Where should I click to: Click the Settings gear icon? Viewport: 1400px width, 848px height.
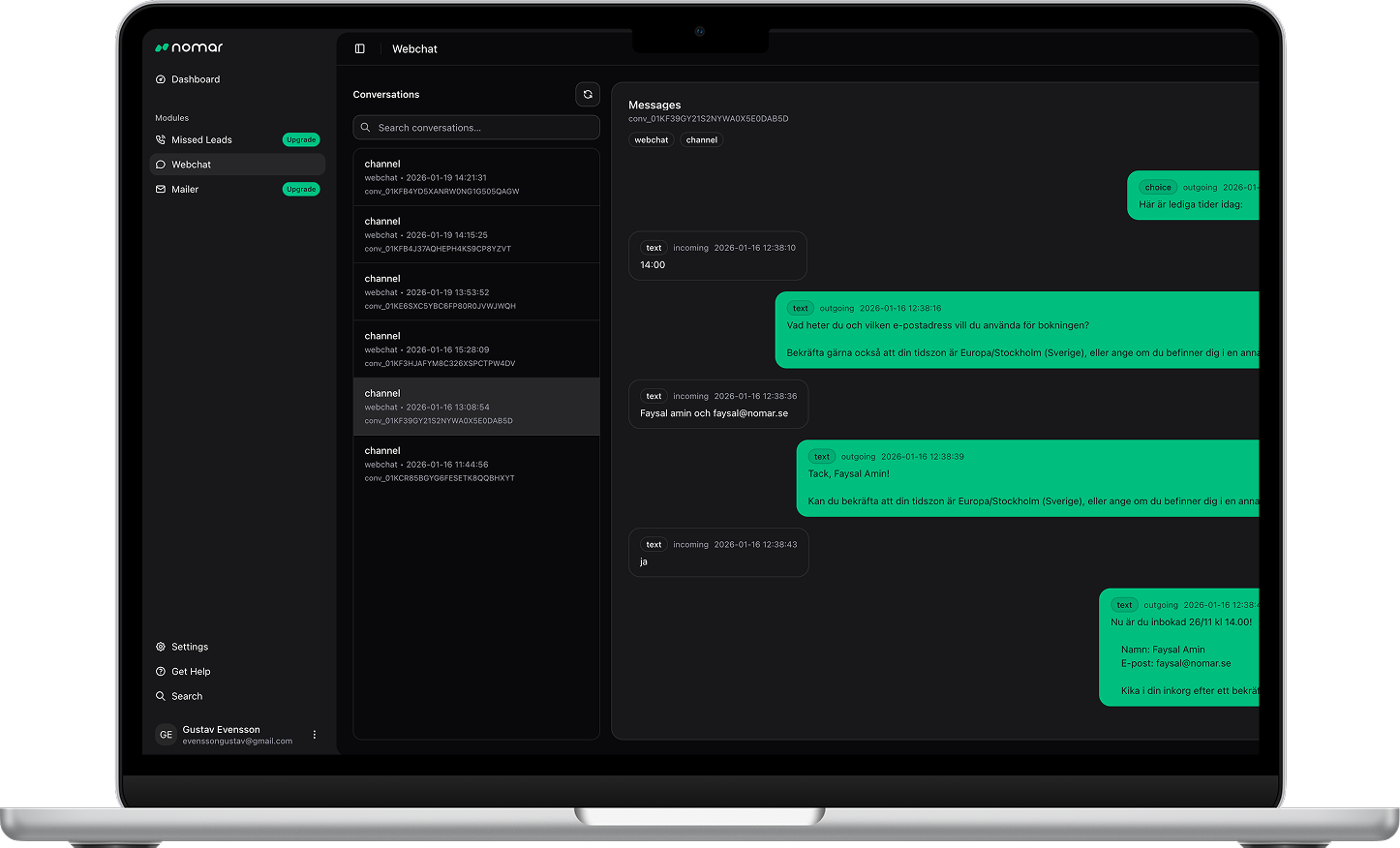pyautogui.click(x=161, y=647)
